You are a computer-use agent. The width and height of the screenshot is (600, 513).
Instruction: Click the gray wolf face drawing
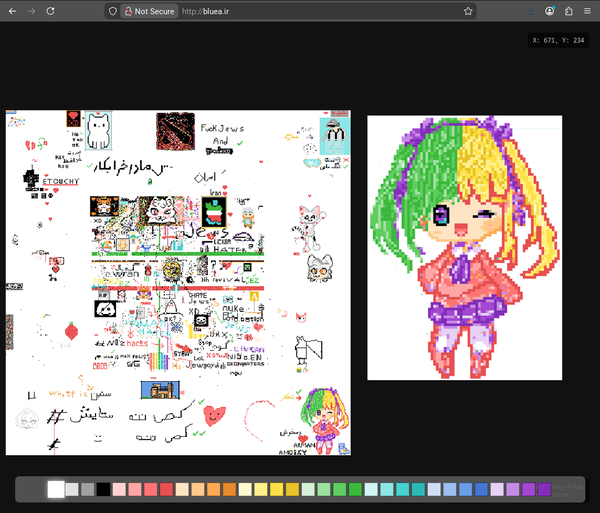click(320, 269)
